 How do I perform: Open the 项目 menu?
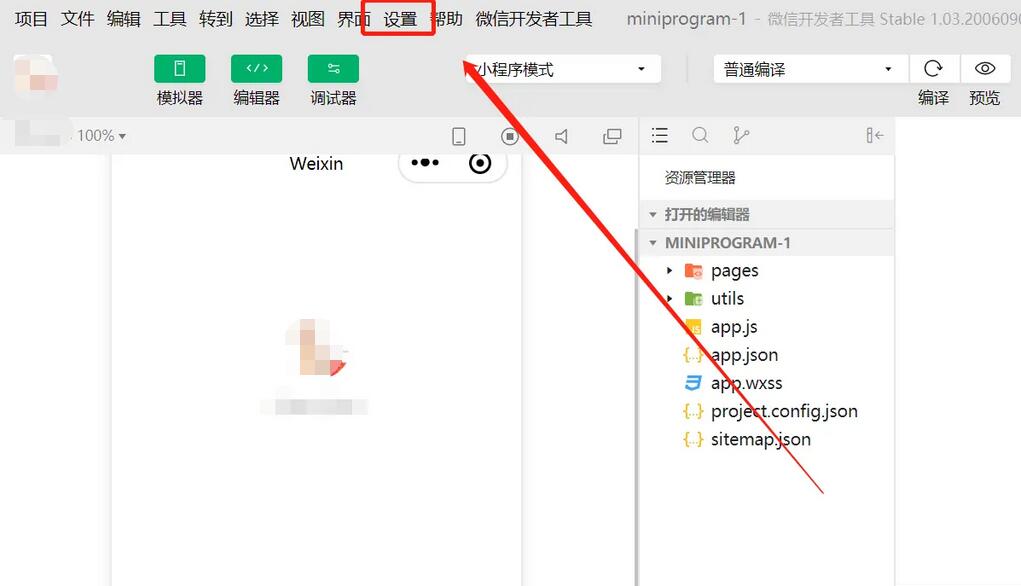coord(31,19)
